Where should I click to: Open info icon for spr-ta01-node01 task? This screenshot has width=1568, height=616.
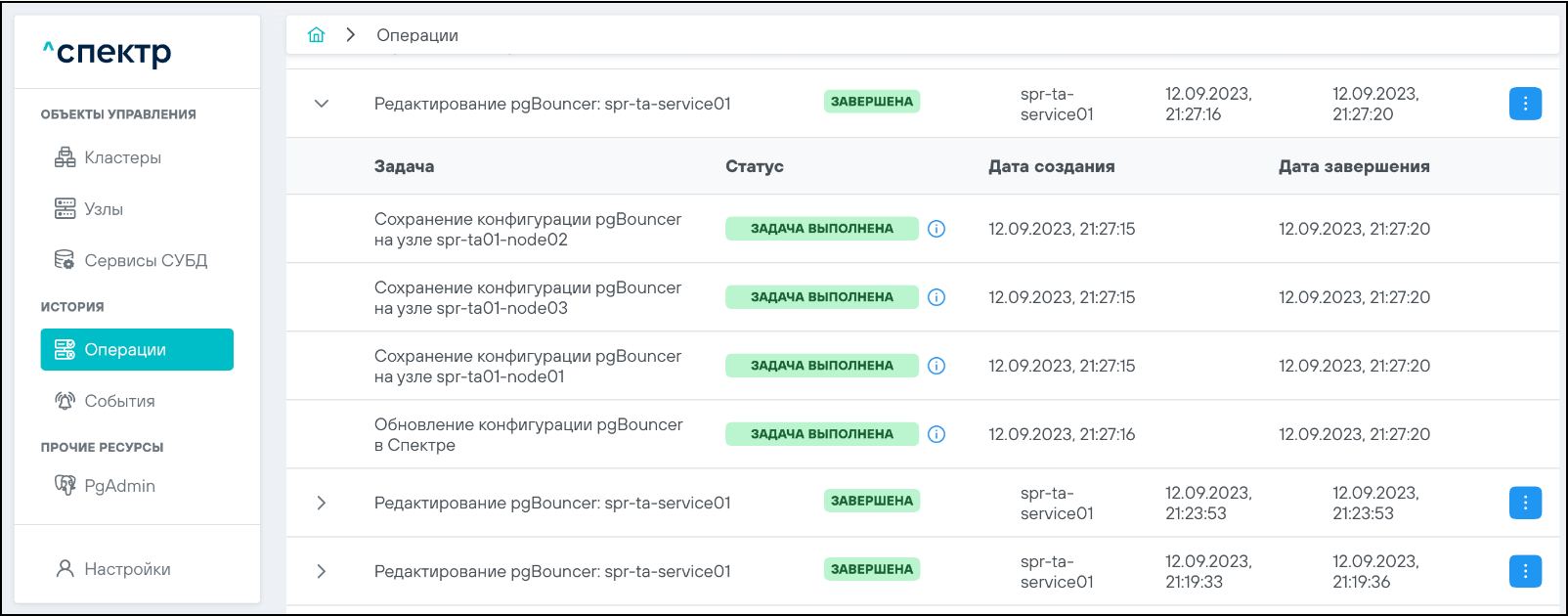(x=936, y=366)
